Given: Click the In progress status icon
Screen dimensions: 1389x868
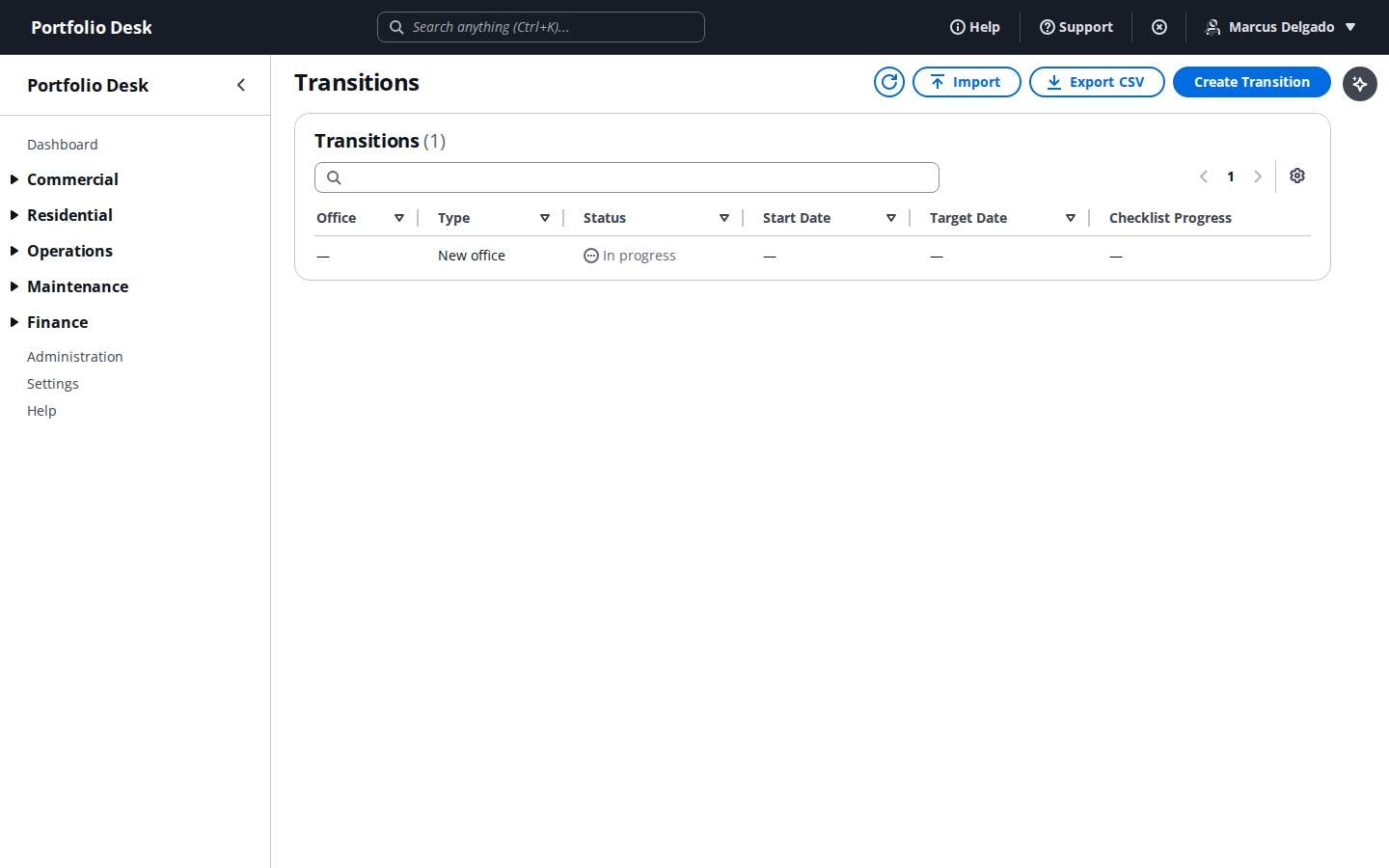Looking at the screenshot, I should tap(591, 256).
